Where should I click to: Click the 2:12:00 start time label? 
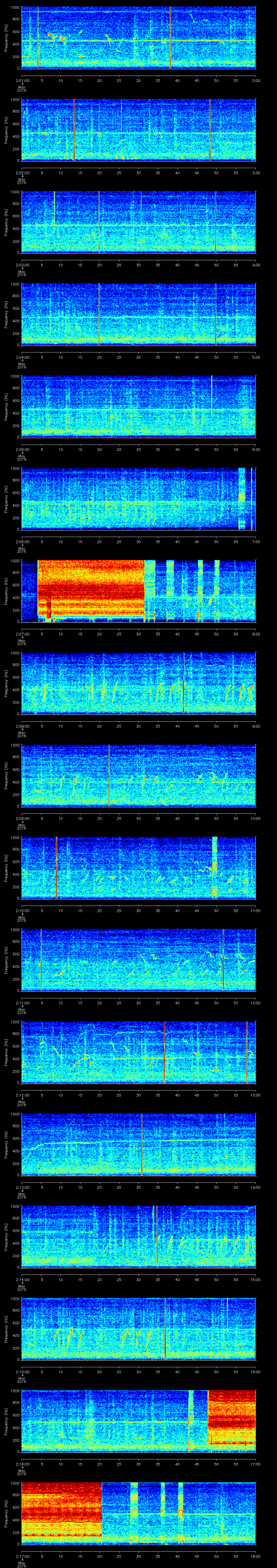pos(22,1095)
